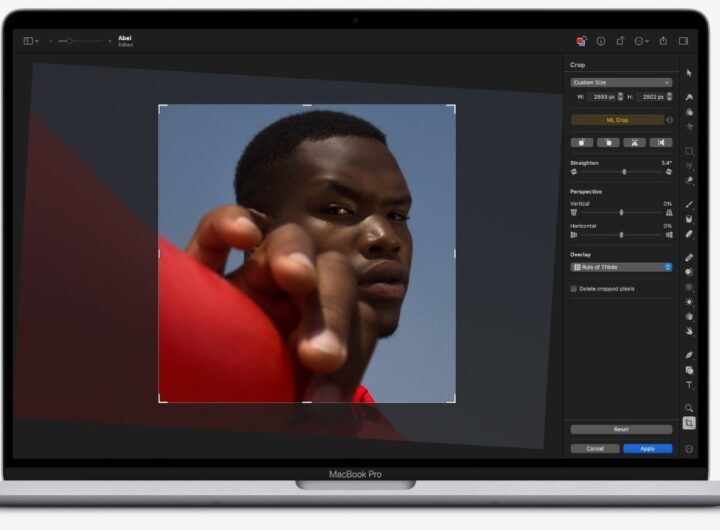Select the Style tool below the arrow

pos(689,97)
